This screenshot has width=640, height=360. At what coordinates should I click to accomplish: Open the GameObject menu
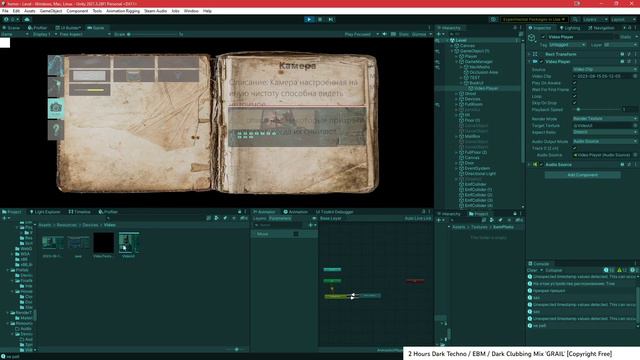point(51,11)
